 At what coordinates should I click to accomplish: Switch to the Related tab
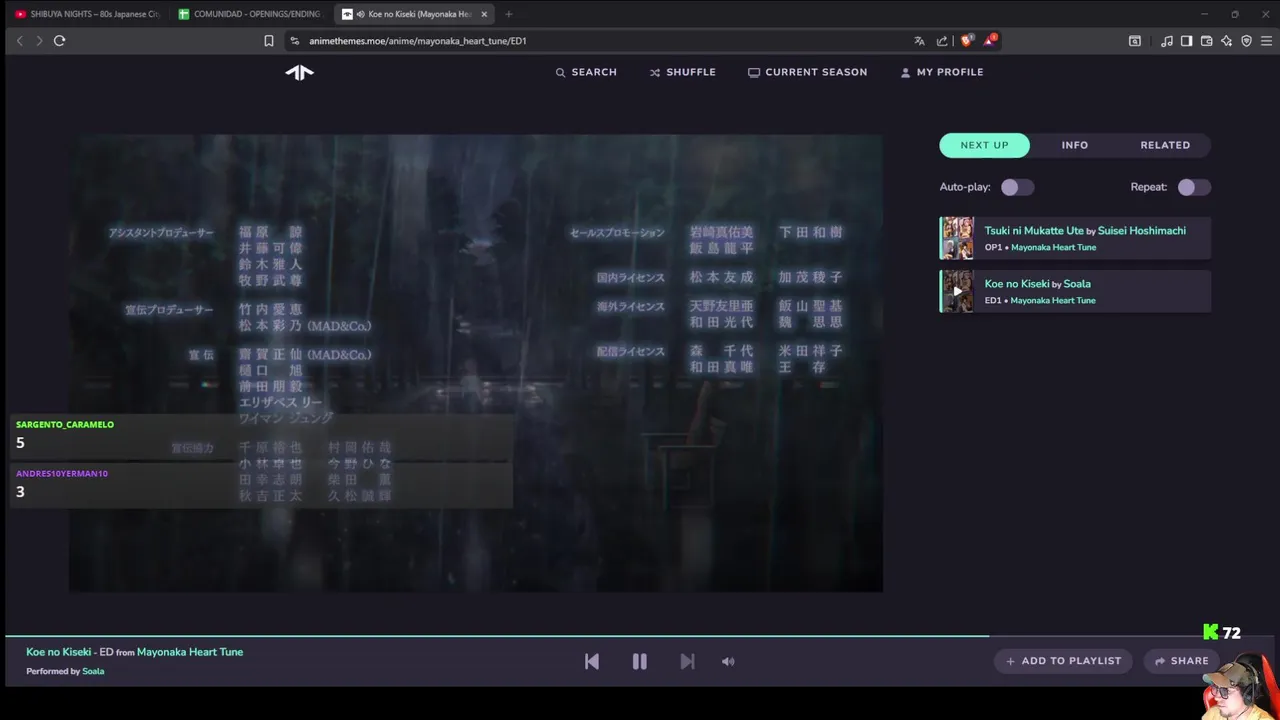click(x=1165, y=145)
